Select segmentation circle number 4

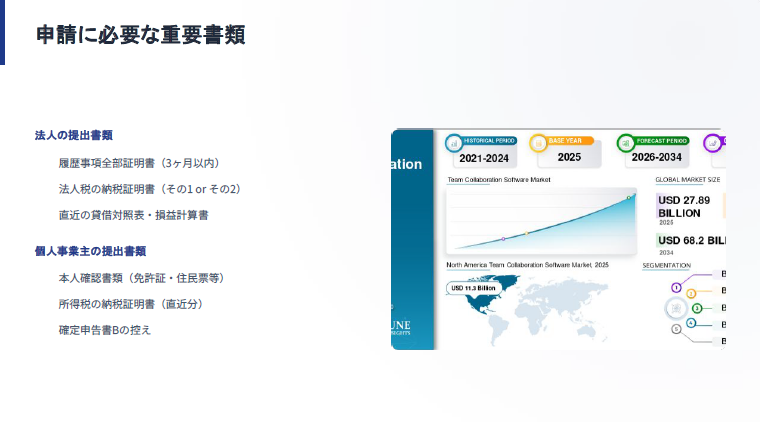tap(691, 323)
